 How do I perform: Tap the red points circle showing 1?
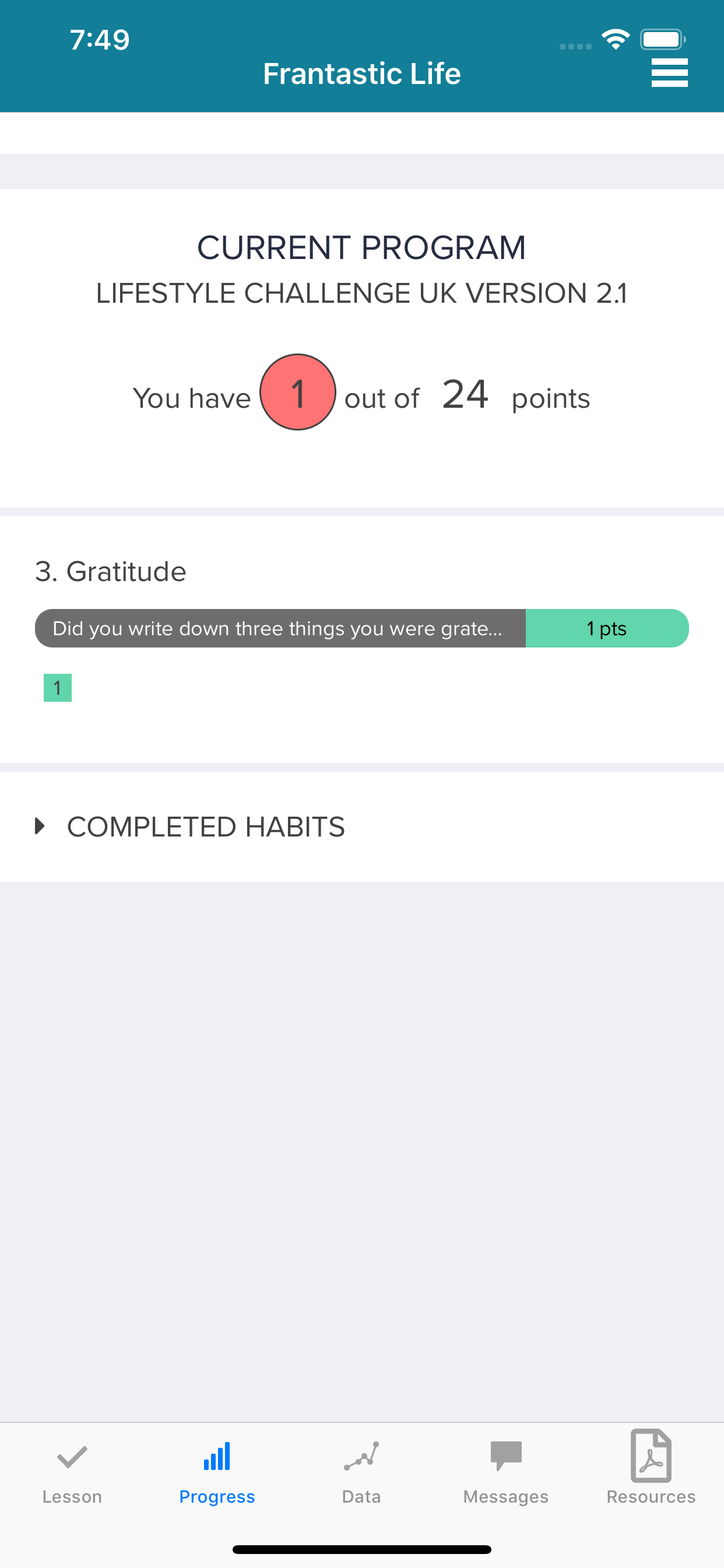(297, 392)
